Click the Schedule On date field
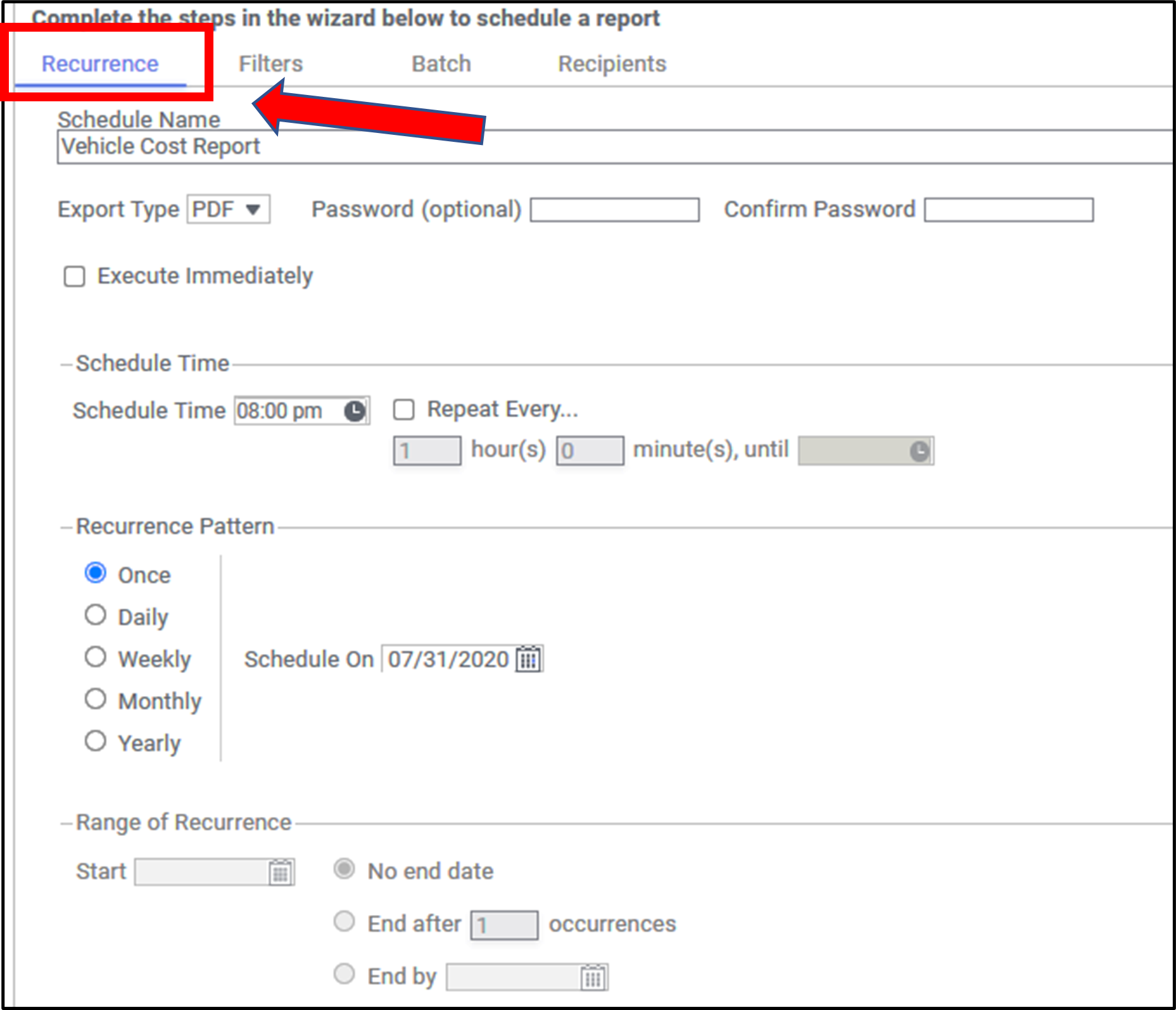This screenshot has height=1010, width=1176. [448, 659]
